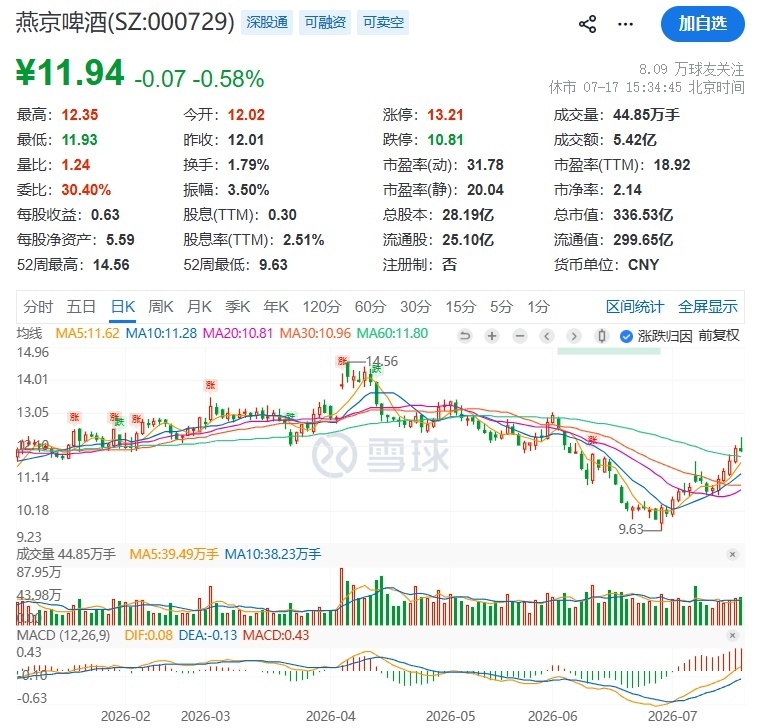Click the share icon
This screenshot has width=759, height=728.
click(x=587, y=24)
